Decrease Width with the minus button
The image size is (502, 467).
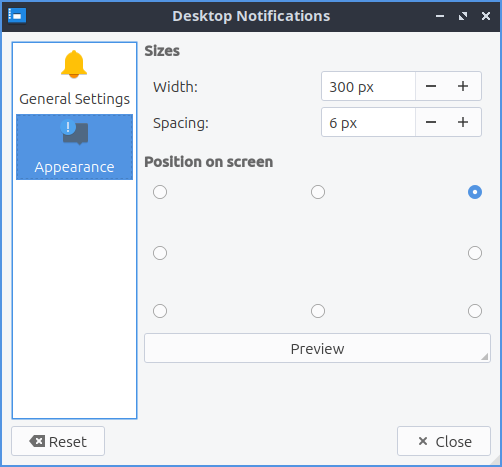pos(431,86)
